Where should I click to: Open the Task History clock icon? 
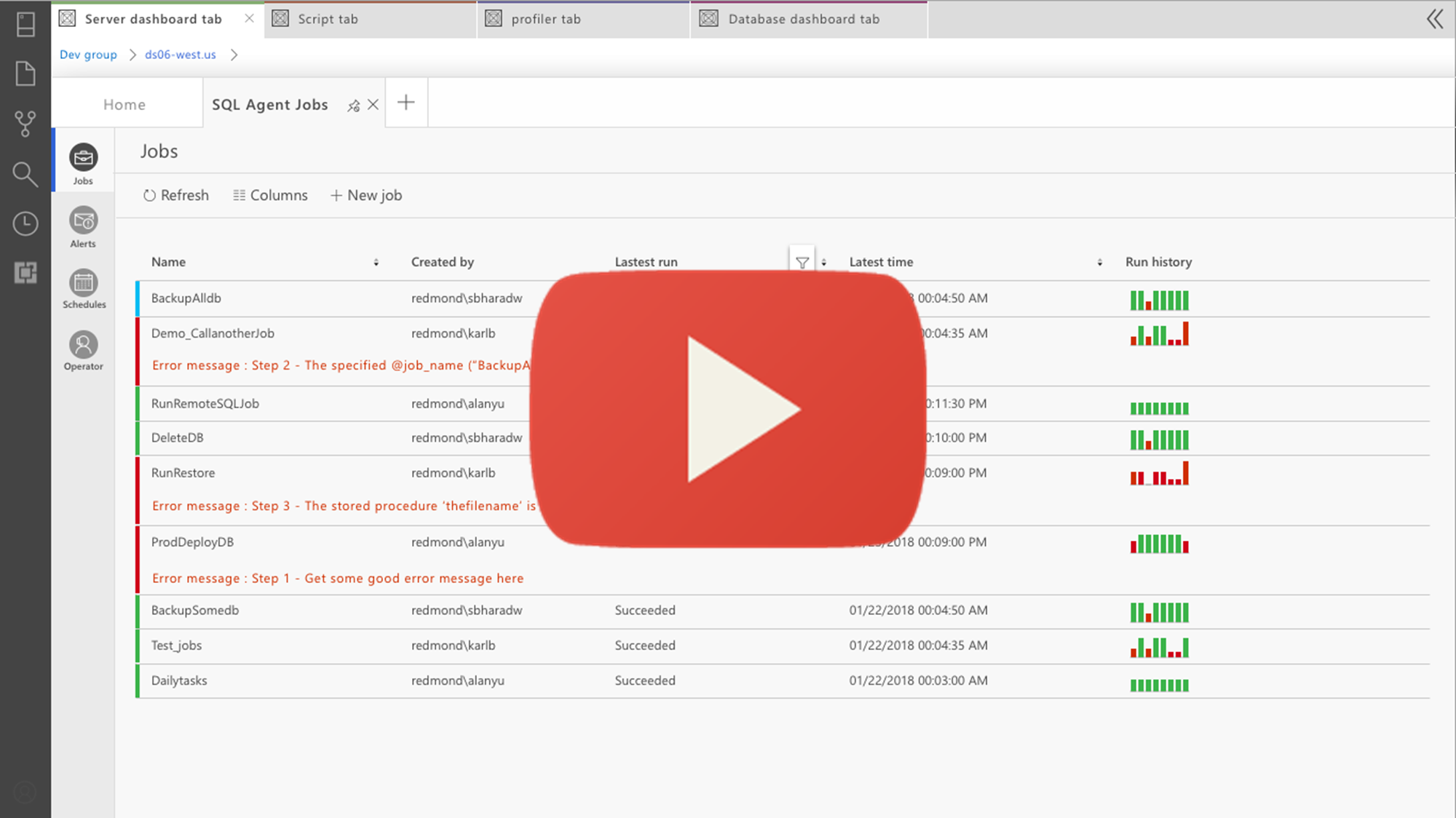coord(25,223)
